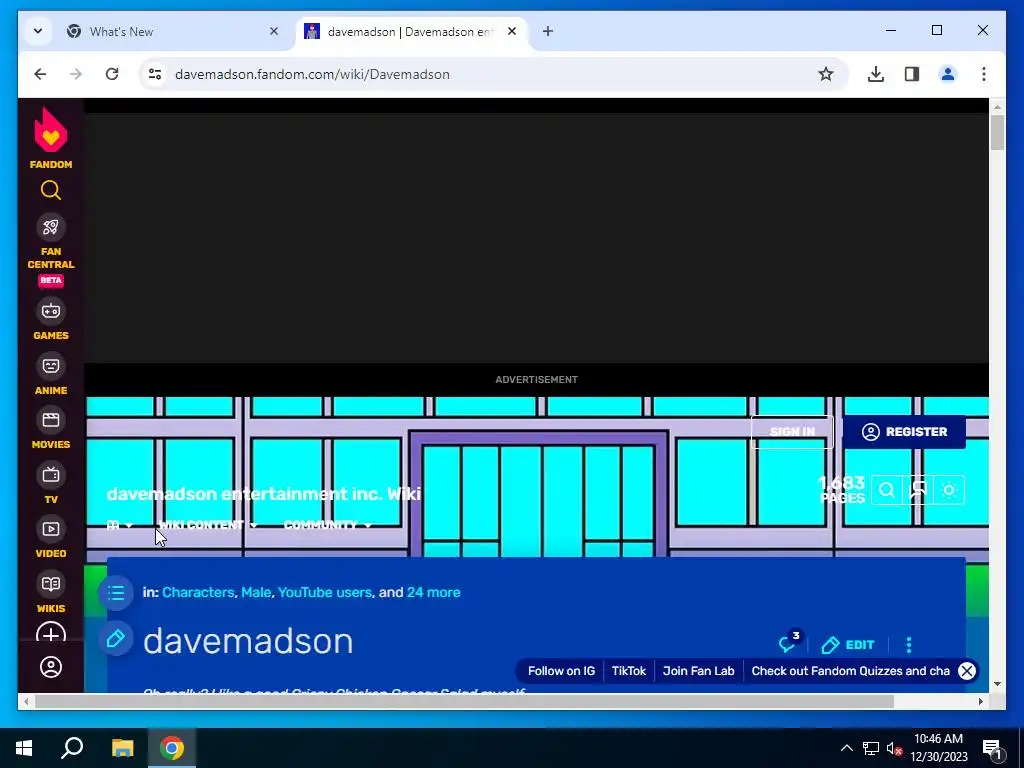Open Chrome profile avatar
1024x768 pixels.
(x=948, y=74)
